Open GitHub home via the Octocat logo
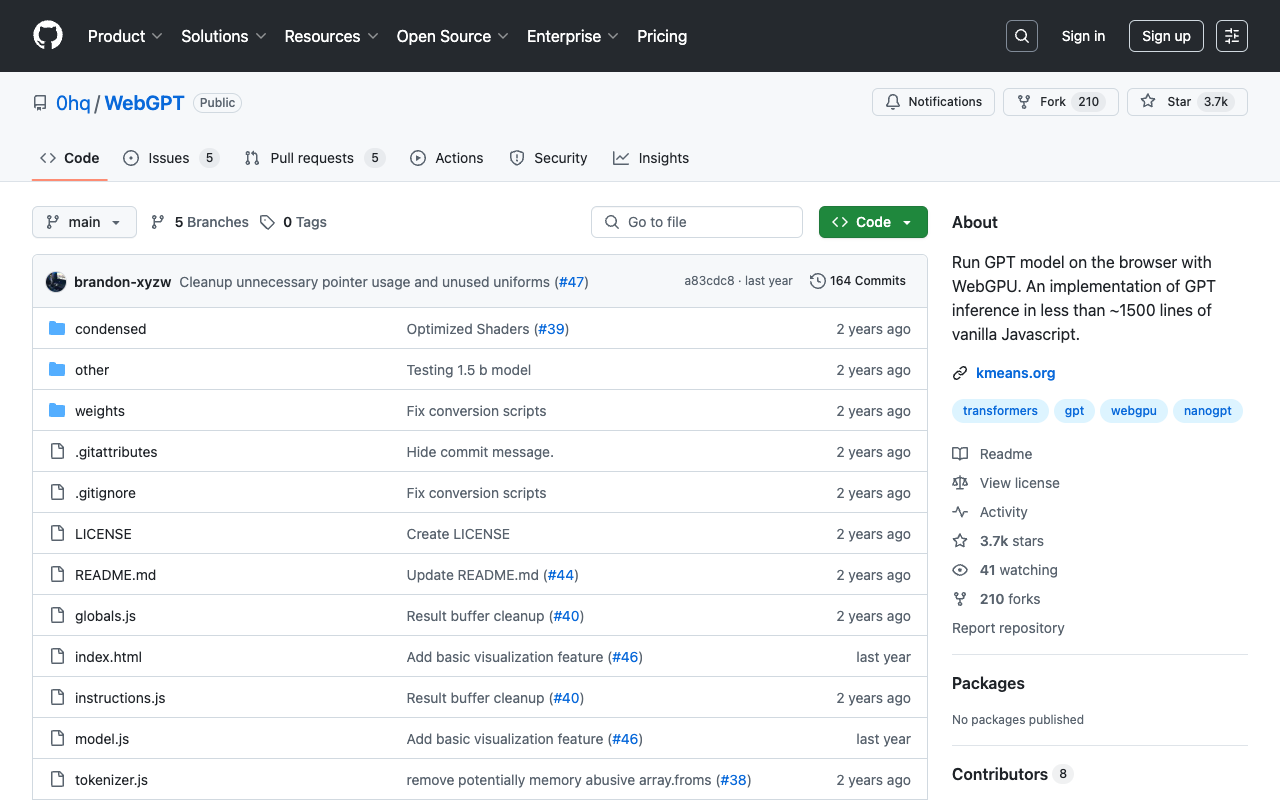Screen dimensions: 1280x800 (48, 36)
